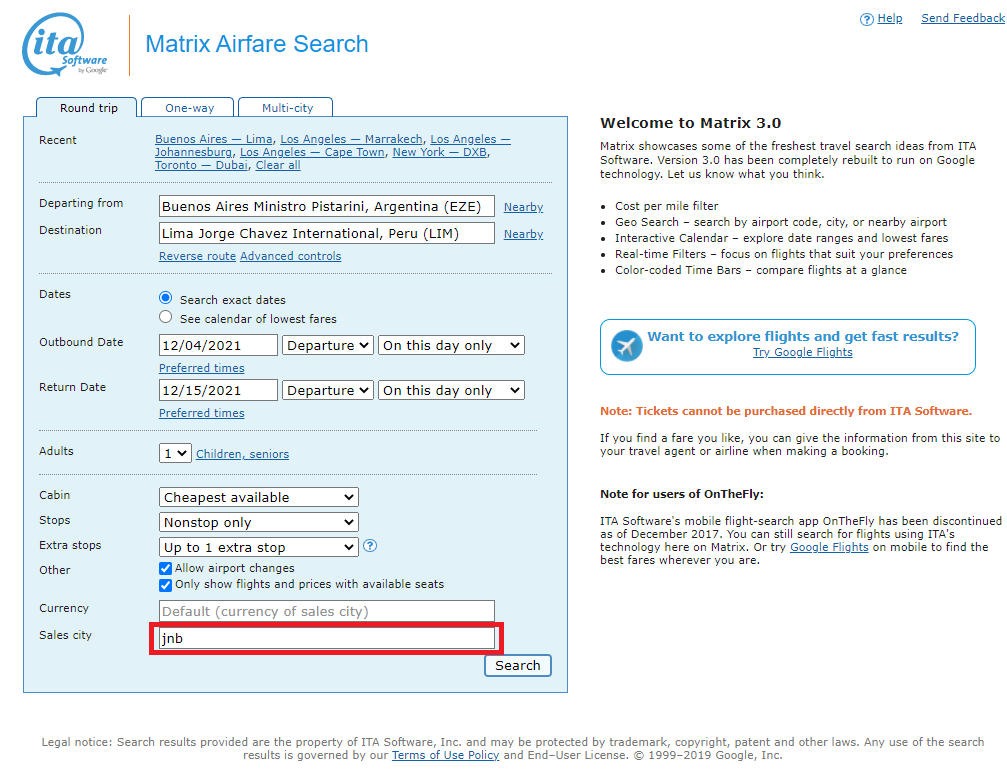
Task: Select recent search Los Angeles — Marrakech
Action: [351, 139]
